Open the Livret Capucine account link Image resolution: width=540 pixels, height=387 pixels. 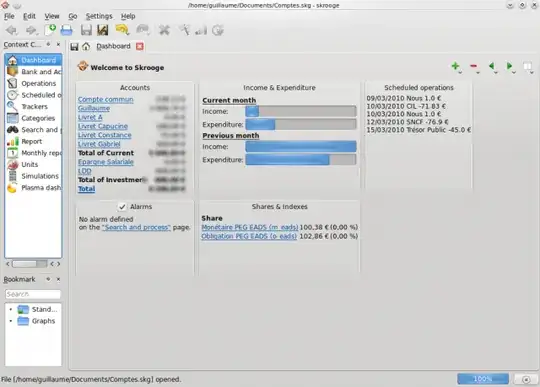[103, 126]
